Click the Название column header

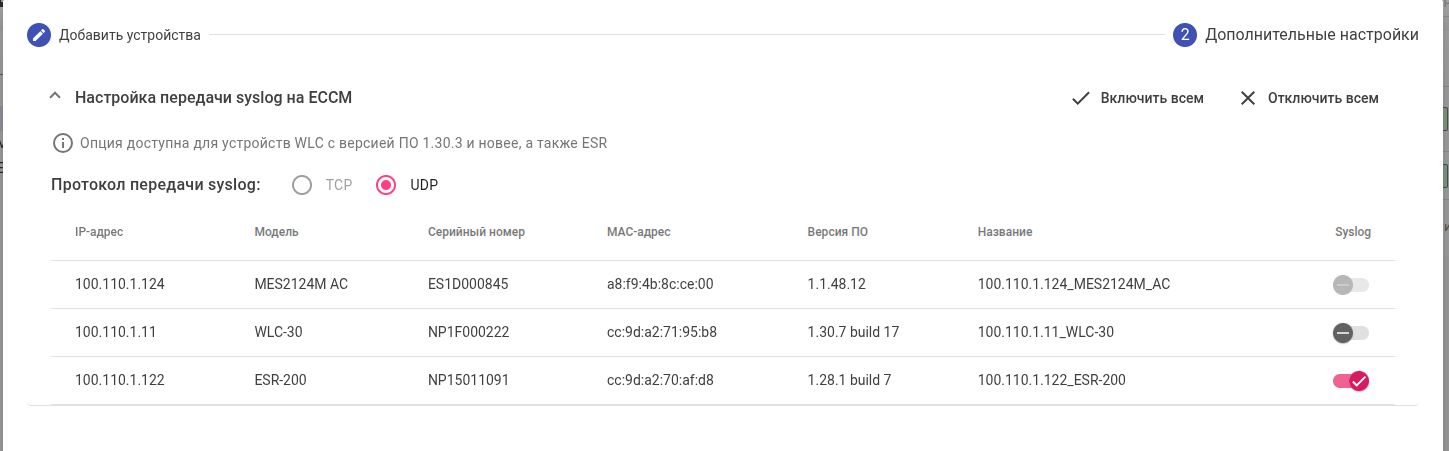pyautogui.click(x=1005, y=232)
